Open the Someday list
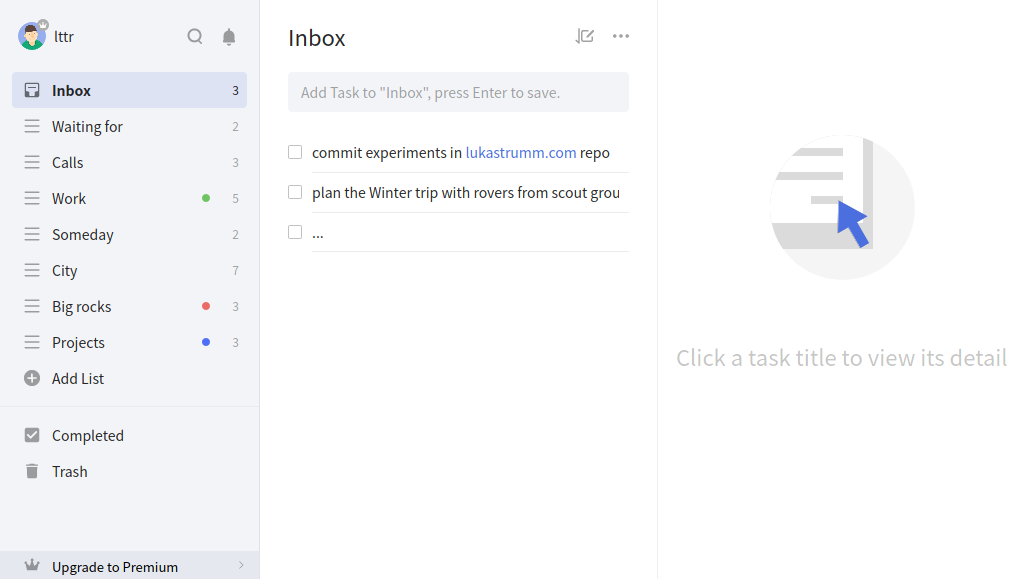 point(130,234)
